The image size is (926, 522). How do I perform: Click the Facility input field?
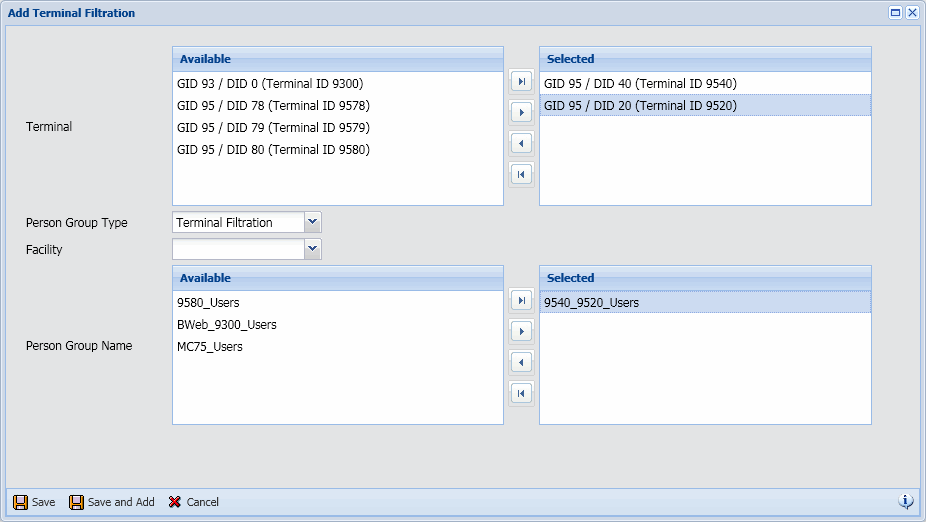pyautogui.click(x=238, y=249)
